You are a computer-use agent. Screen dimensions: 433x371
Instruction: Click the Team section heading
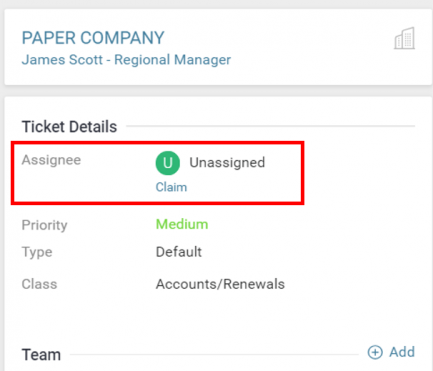[41, 355]
